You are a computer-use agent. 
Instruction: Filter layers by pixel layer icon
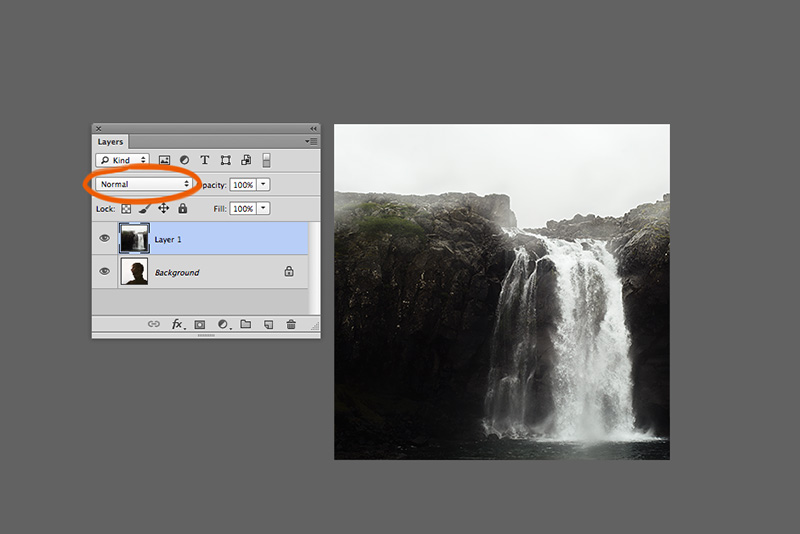[164, 160]
